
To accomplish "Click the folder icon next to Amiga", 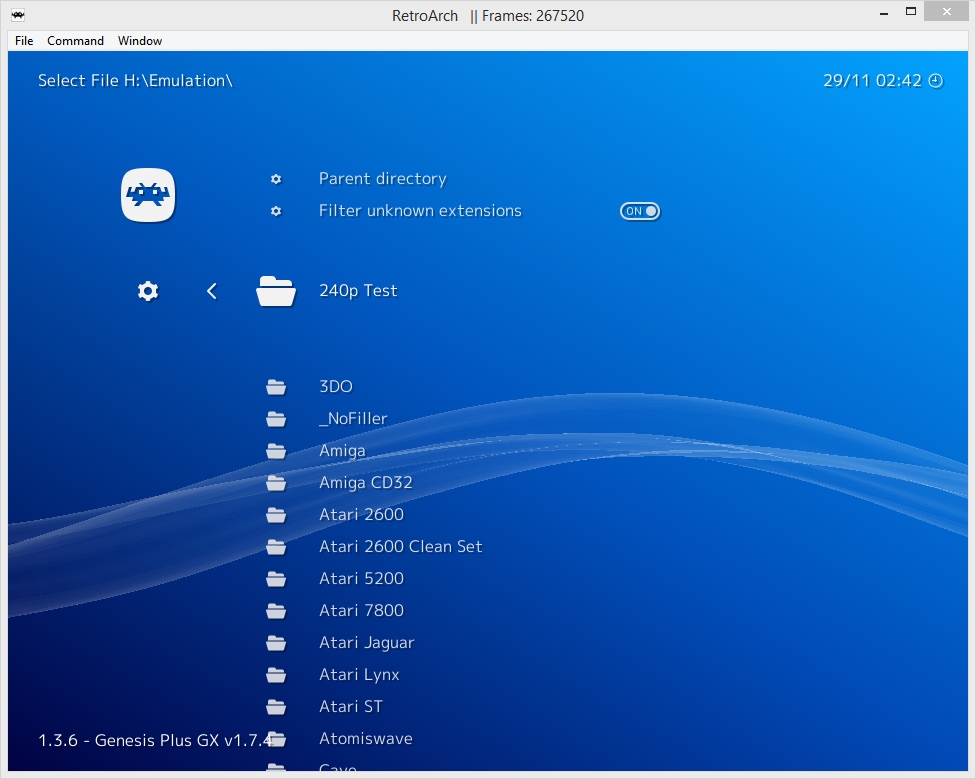I will (x=276, y=451).
